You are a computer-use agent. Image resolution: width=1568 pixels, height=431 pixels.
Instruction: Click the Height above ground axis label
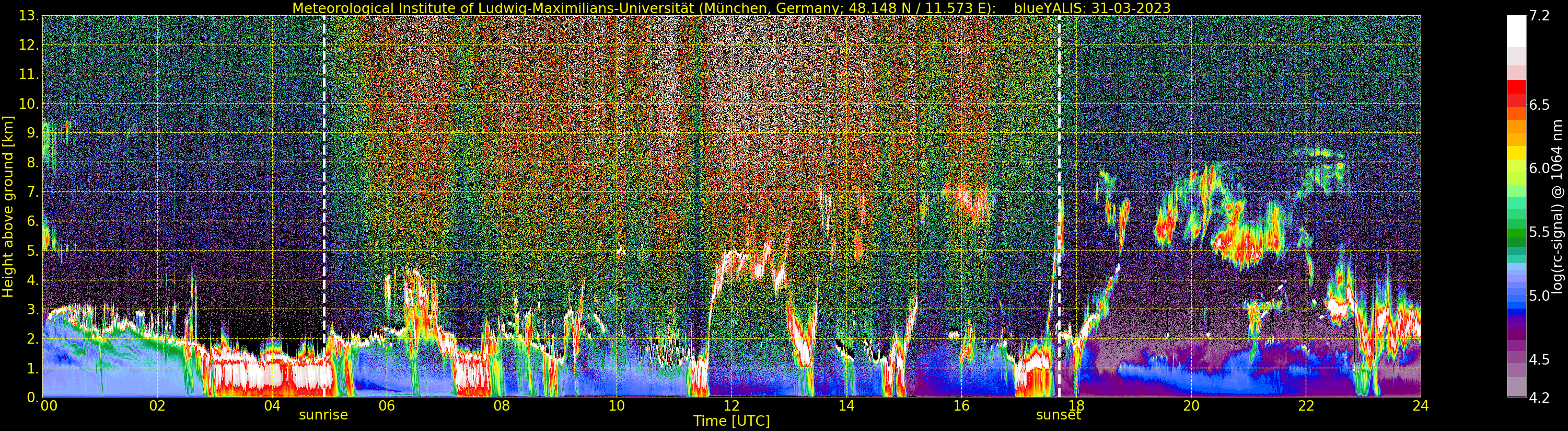tap(8, 207)
